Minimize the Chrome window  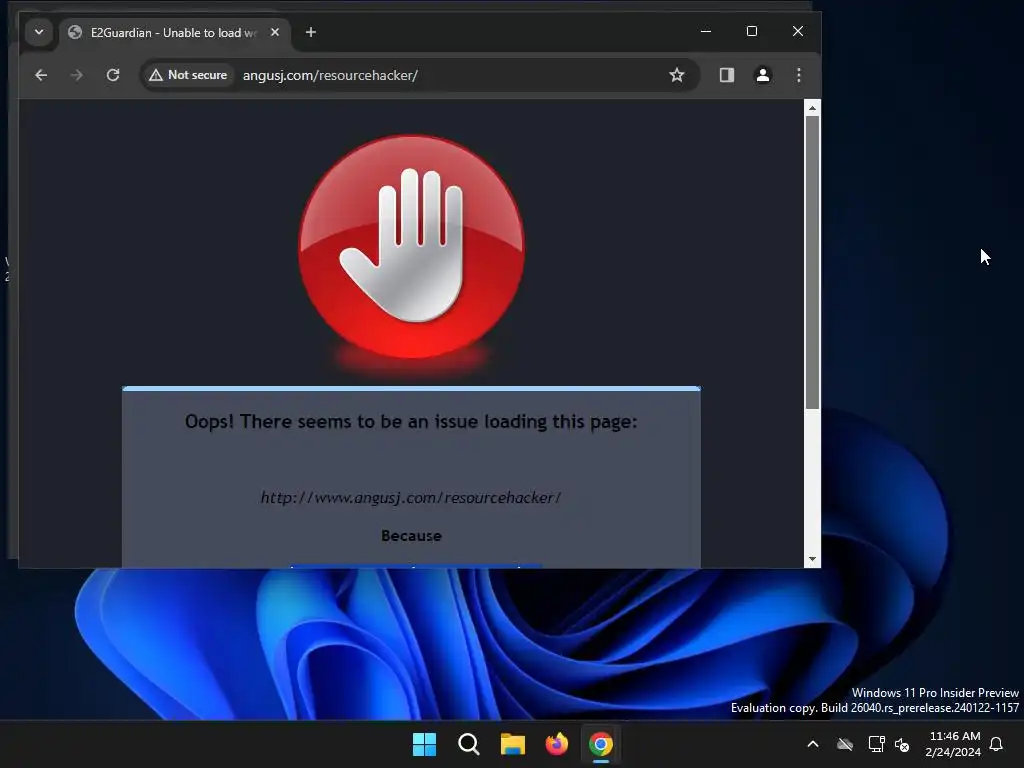pyautogui.click(x=706, y=31)
